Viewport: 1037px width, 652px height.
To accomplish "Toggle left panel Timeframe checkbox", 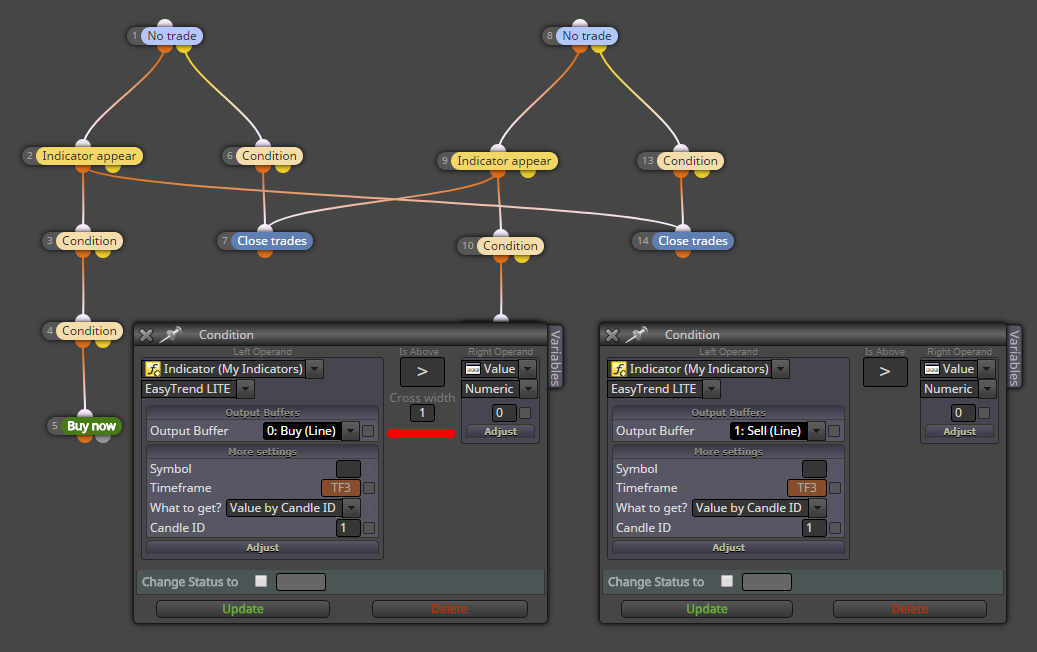I will 369,488.
